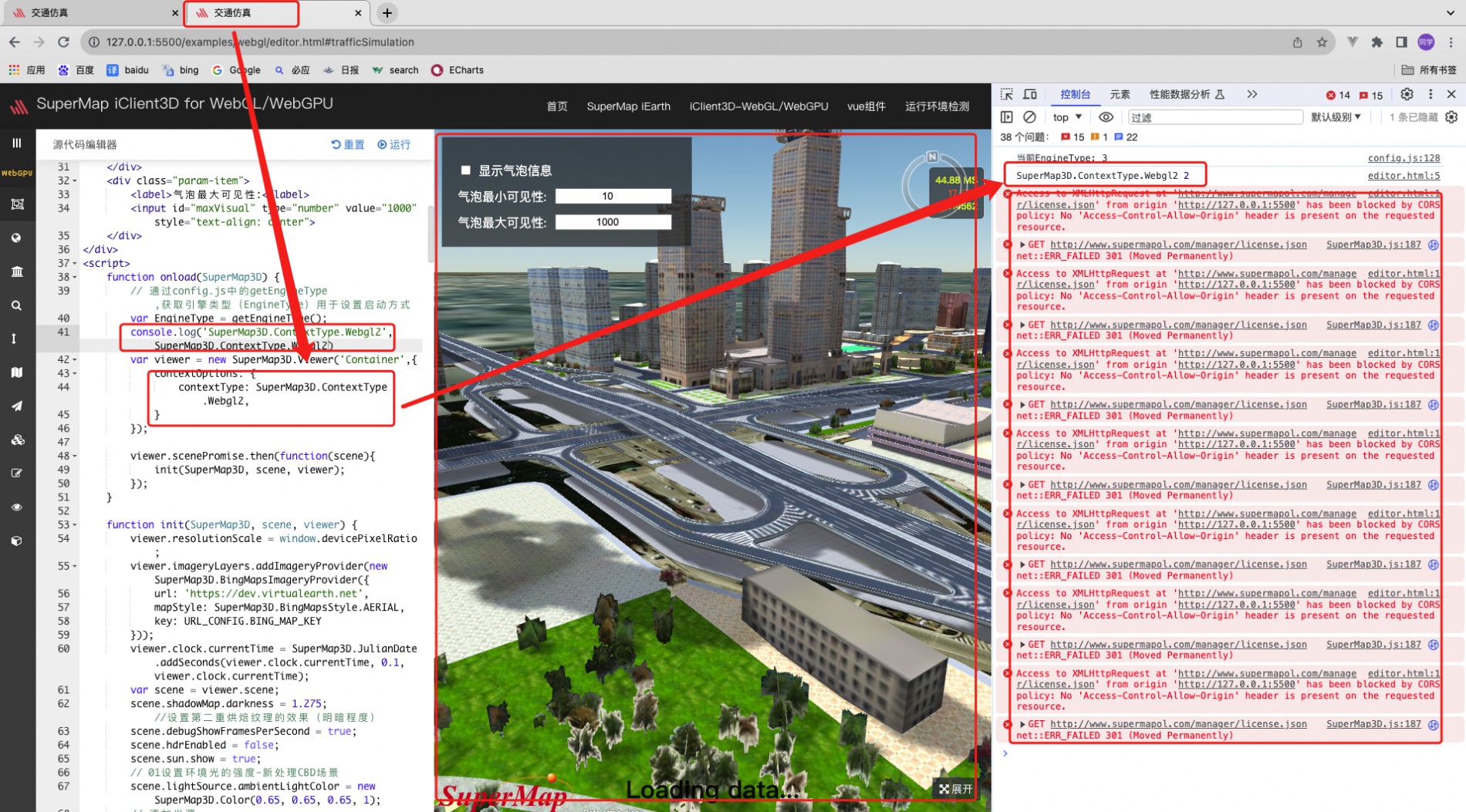Select the map icon in left sidebar

click(16, 372)
